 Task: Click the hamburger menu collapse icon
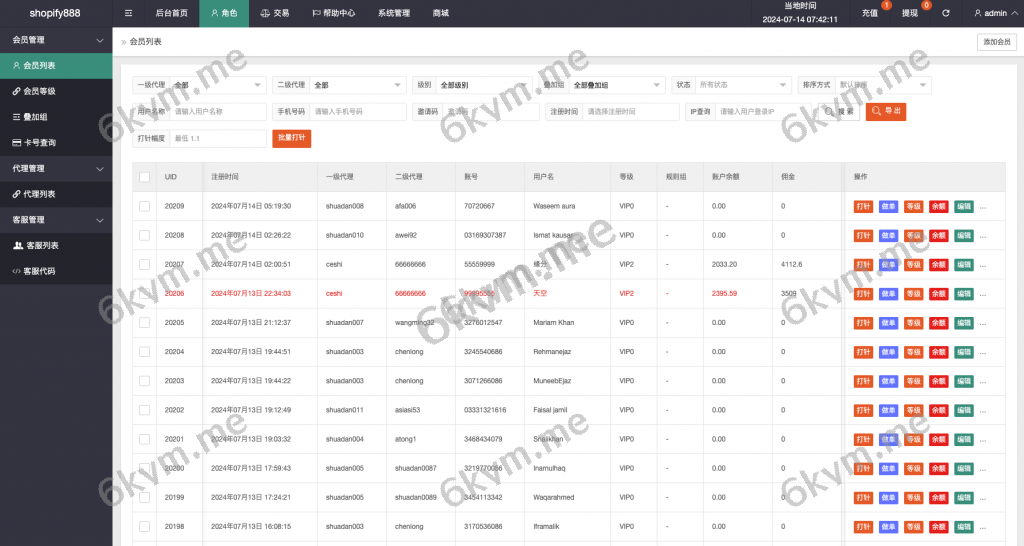[128, 13]
